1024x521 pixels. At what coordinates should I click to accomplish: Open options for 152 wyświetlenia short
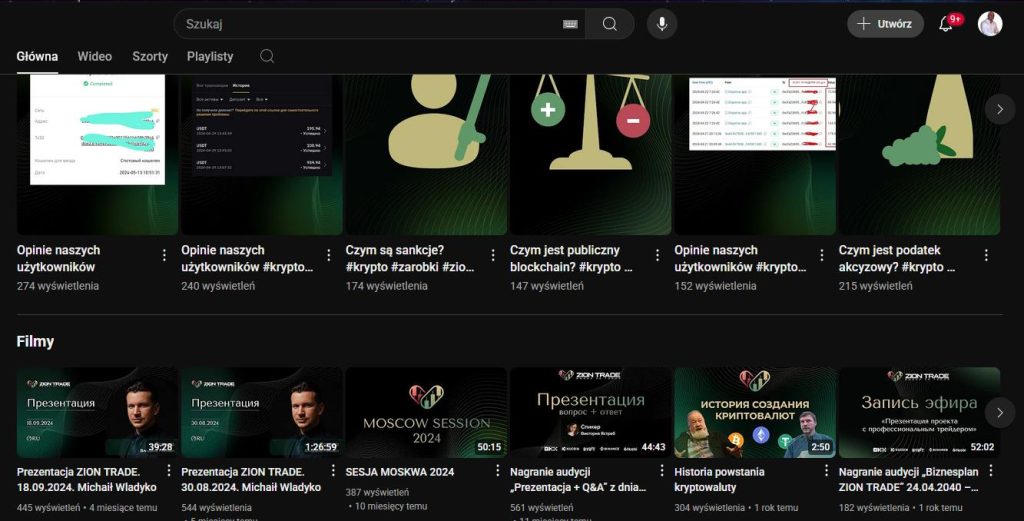click(x=822, y=255)
